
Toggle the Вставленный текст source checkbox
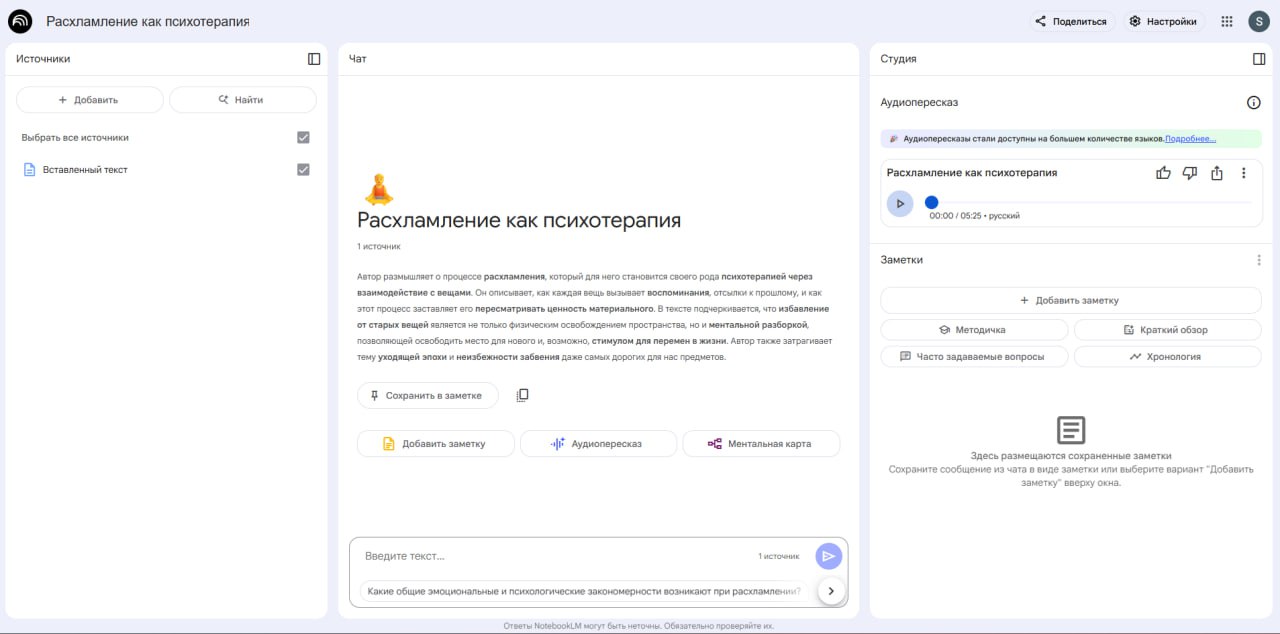click(x=303, y=169)
